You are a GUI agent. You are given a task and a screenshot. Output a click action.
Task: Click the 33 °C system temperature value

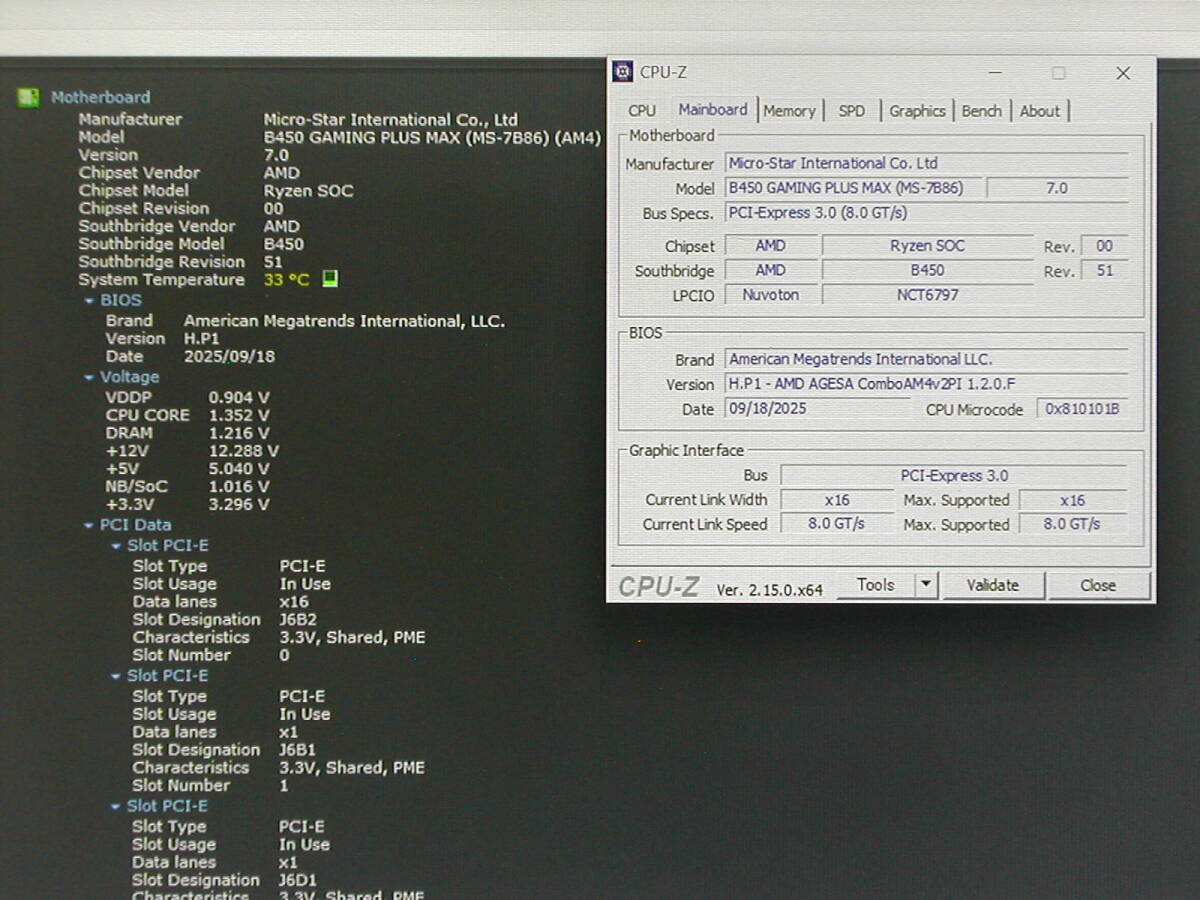pyautogui.click(x=287, y=280)
